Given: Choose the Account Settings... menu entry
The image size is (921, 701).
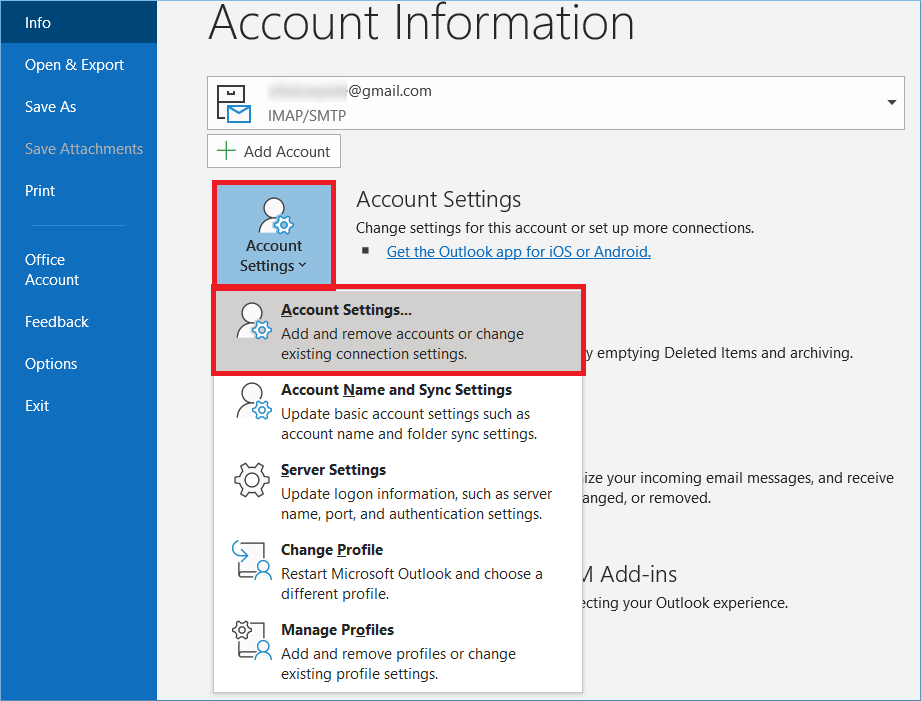Looking at the screenshot, I should pyautogui.click(x=398, y=331).
